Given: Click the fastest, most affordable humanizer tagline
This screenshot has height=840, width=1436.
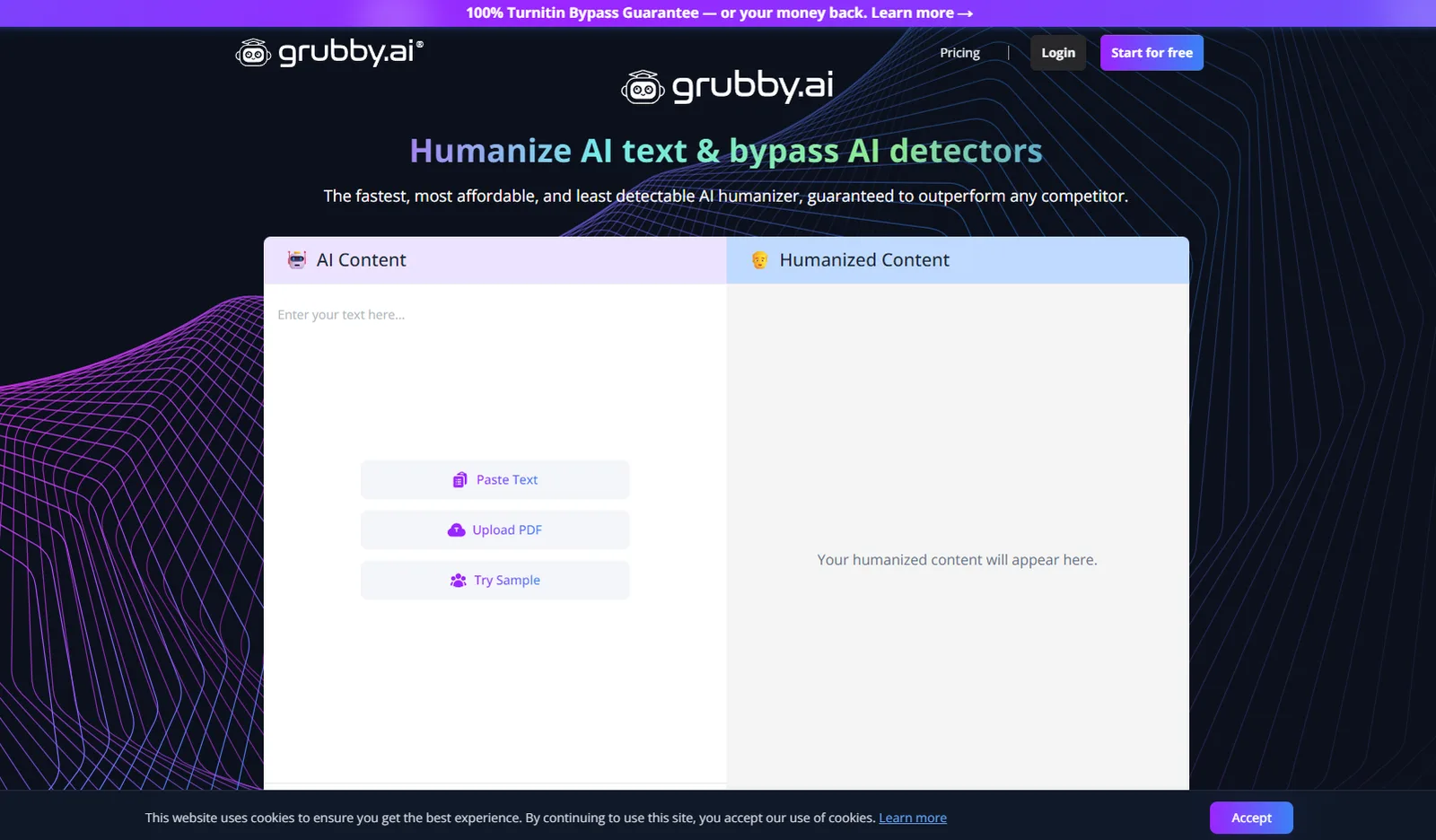Looking at the screenshot, I should coord(725,196).
